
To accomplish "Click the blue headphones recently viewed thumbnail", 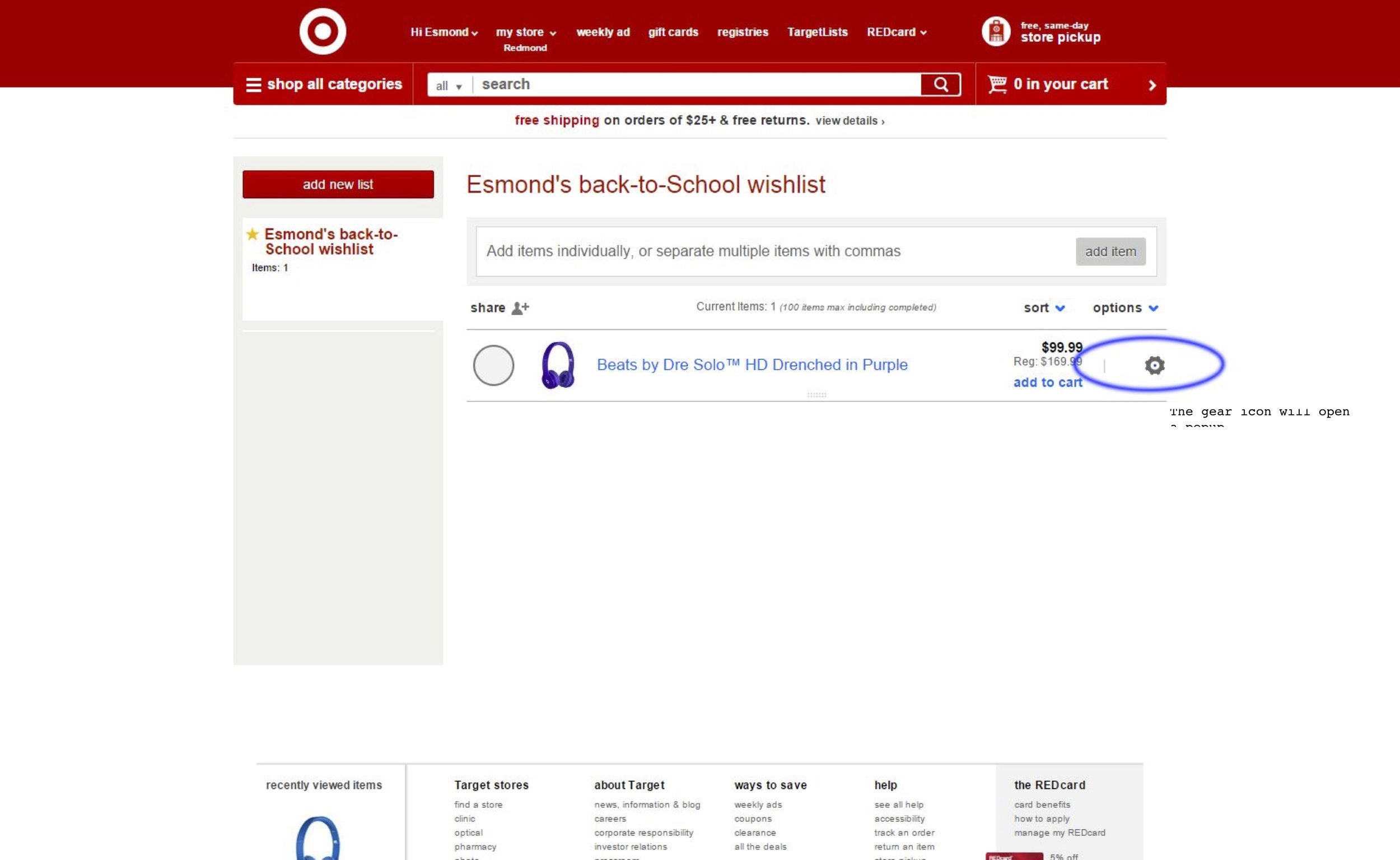I will tap(318, 838).
